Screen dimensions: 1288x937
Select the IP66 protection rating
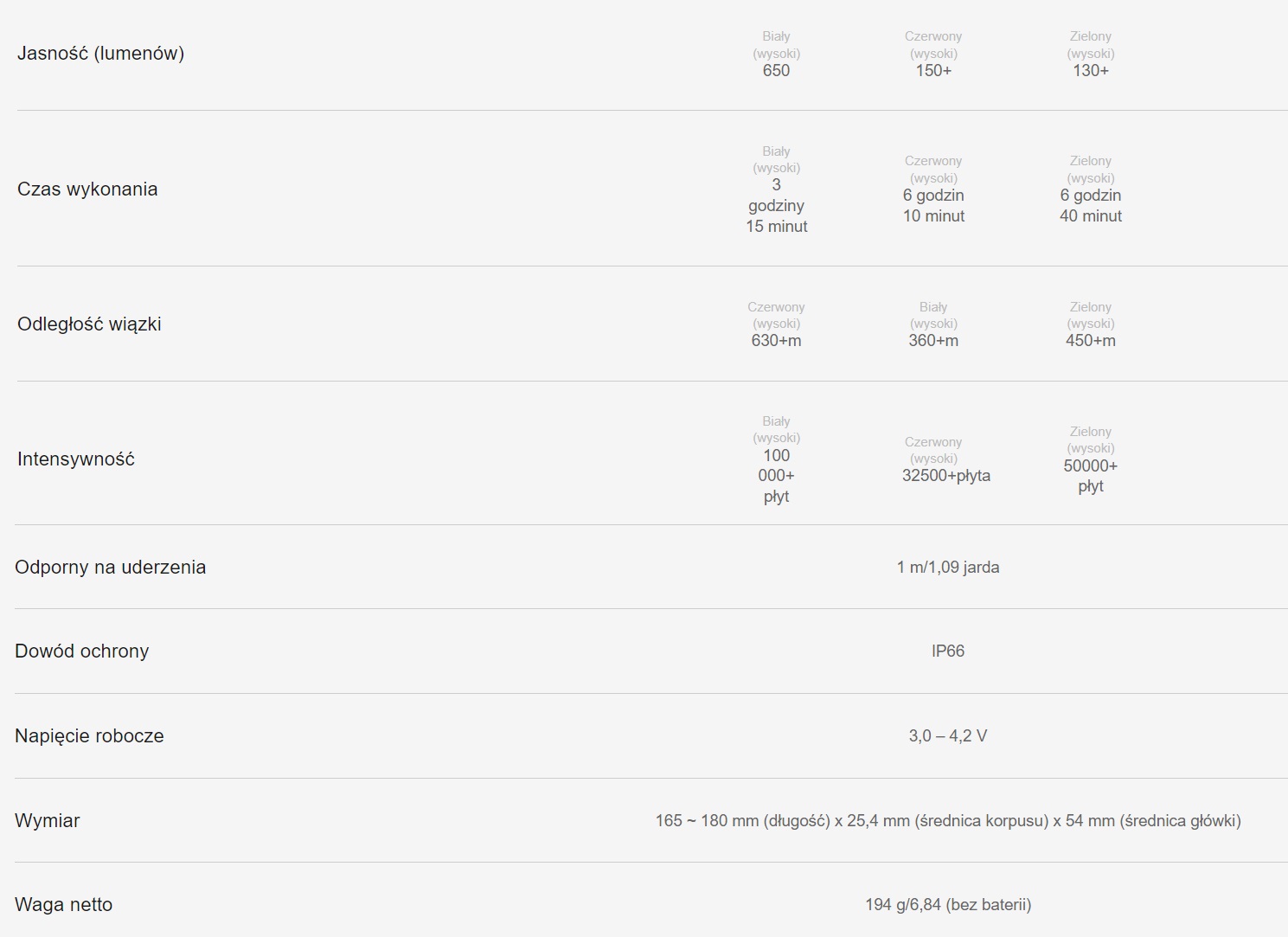(948, 651)
